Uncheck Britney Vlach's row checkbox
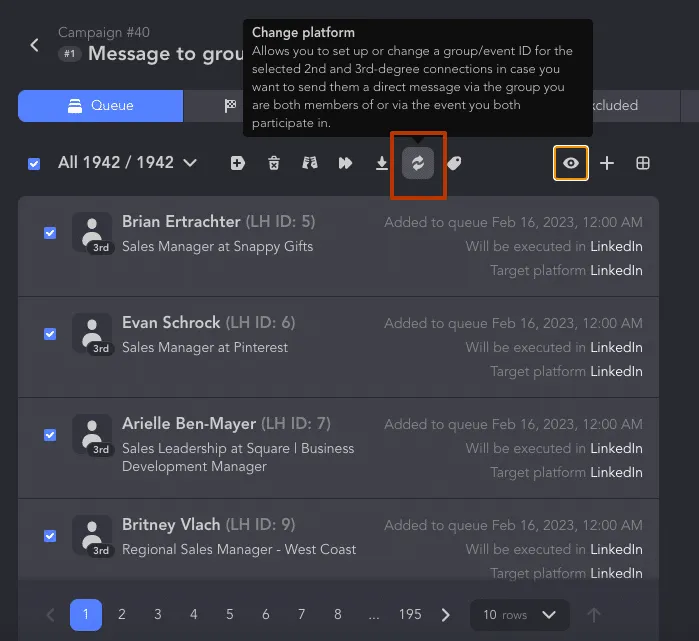Image resolution: width=699 pixels, height=641 pixels. (x=50, y=536)
